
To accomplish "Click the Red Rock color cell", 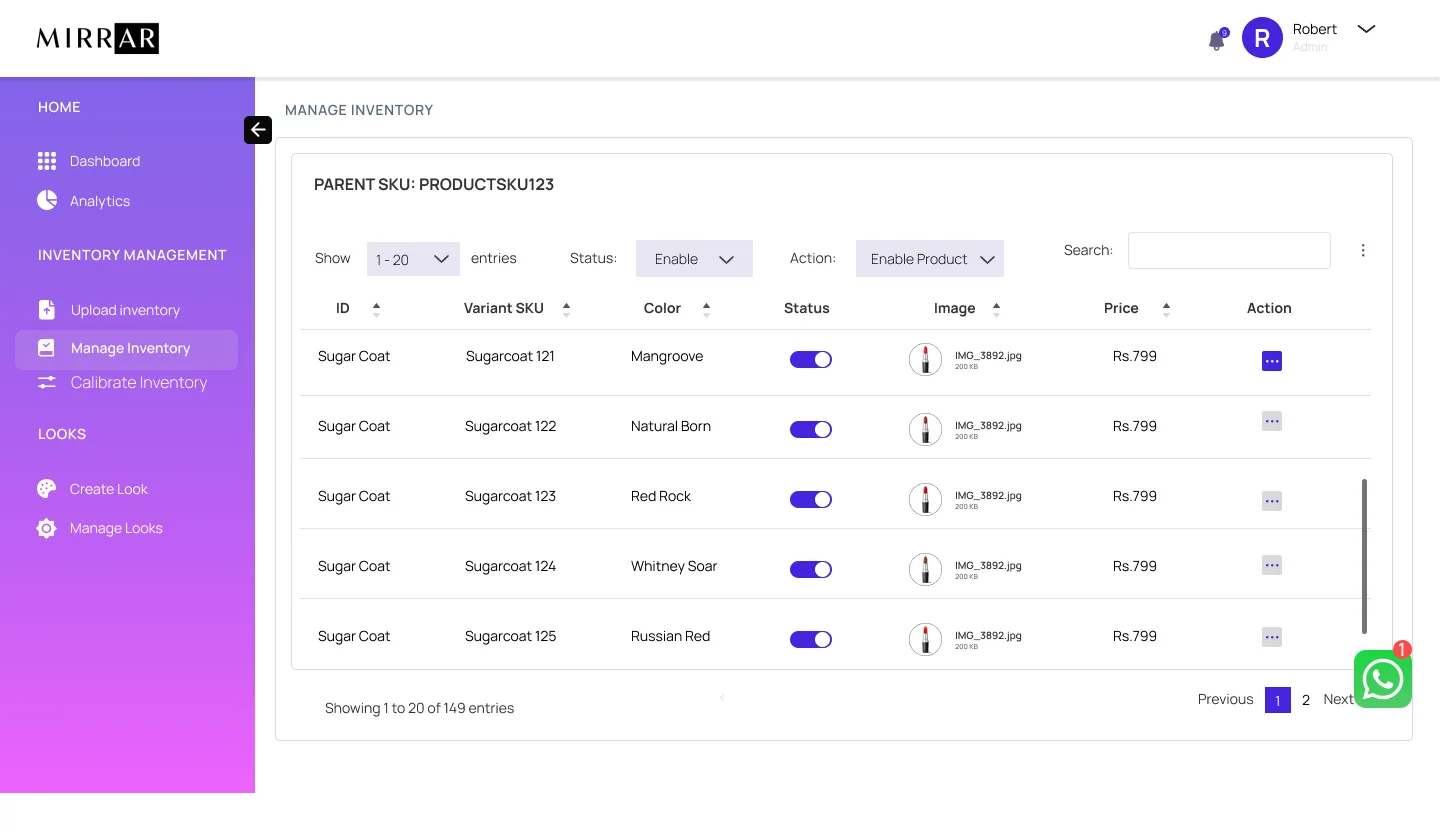I will click(x=661, y=496).
